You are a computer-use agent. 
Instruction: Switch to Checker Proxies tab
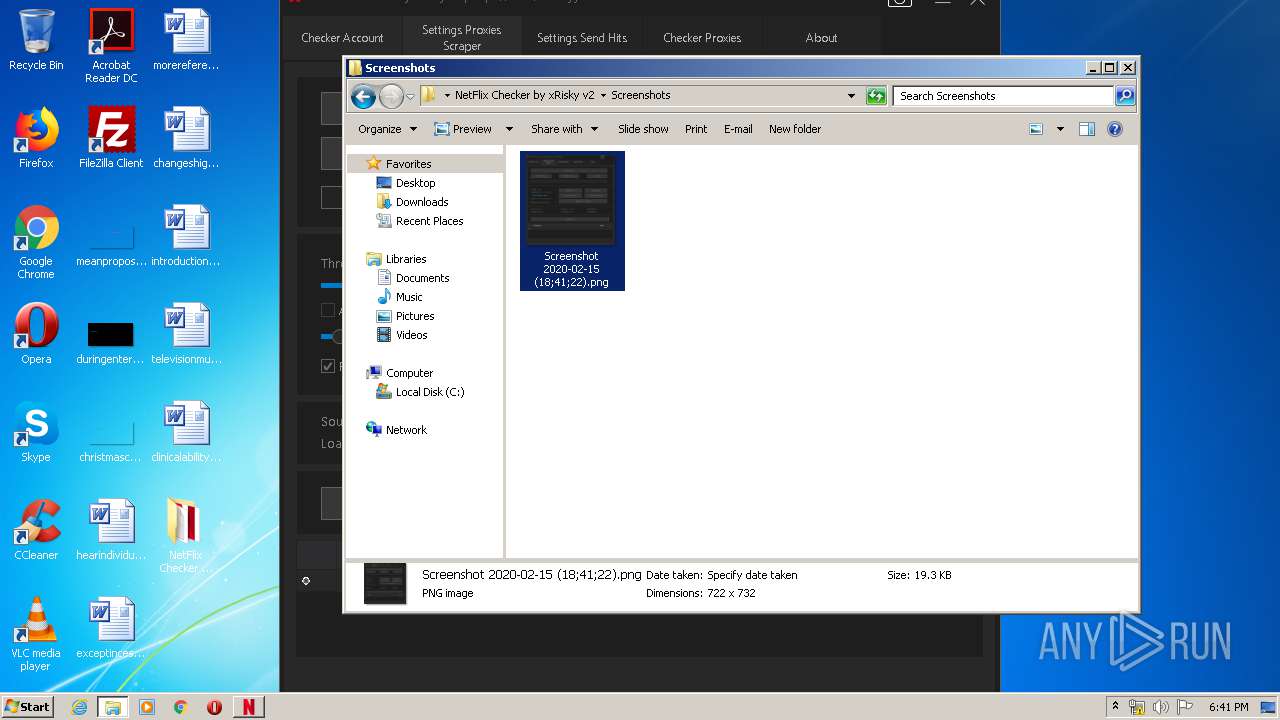coord(702,38)
